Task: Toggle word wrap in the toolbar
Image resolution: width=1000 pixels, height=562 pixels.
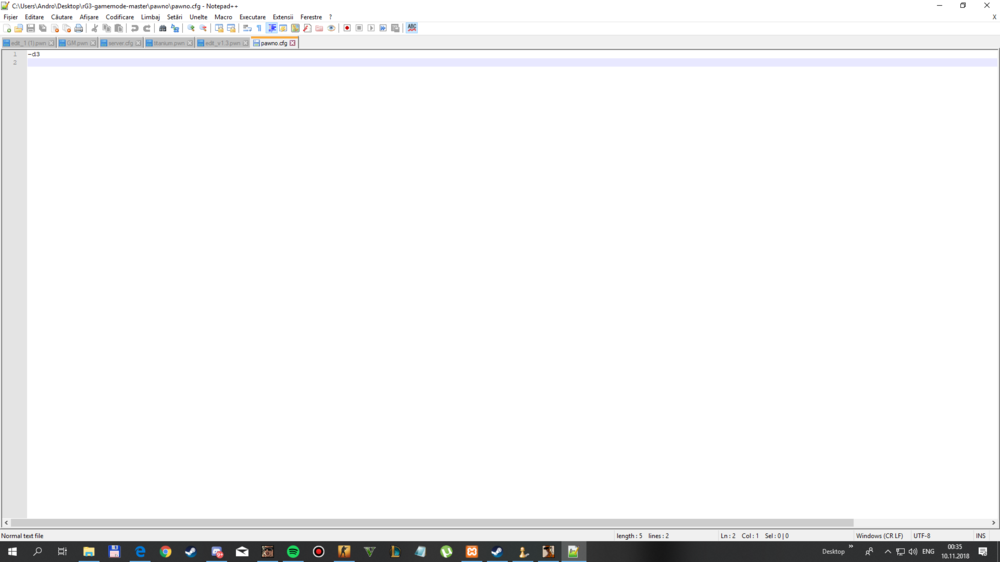Action: tap(247, 28)
